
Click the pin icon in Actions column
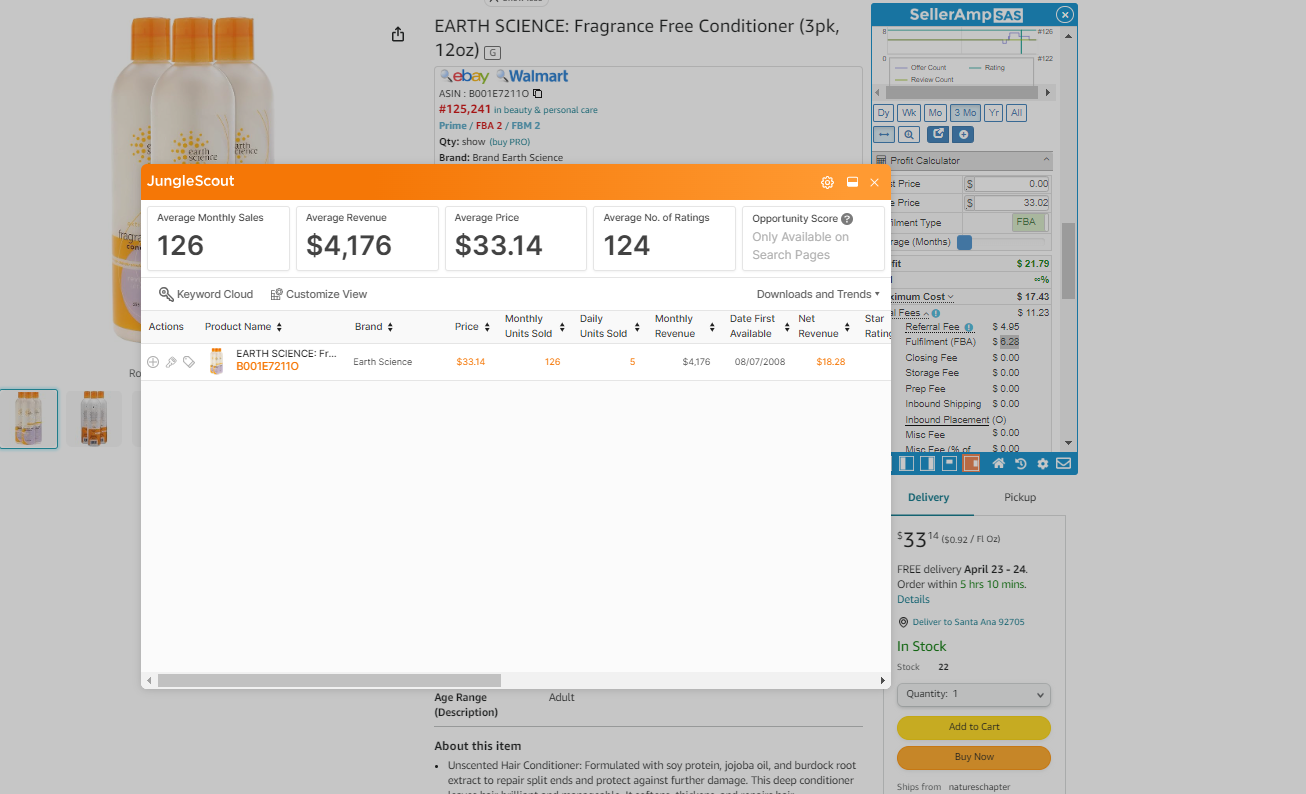pyautogui.click(x=171, y=362)
